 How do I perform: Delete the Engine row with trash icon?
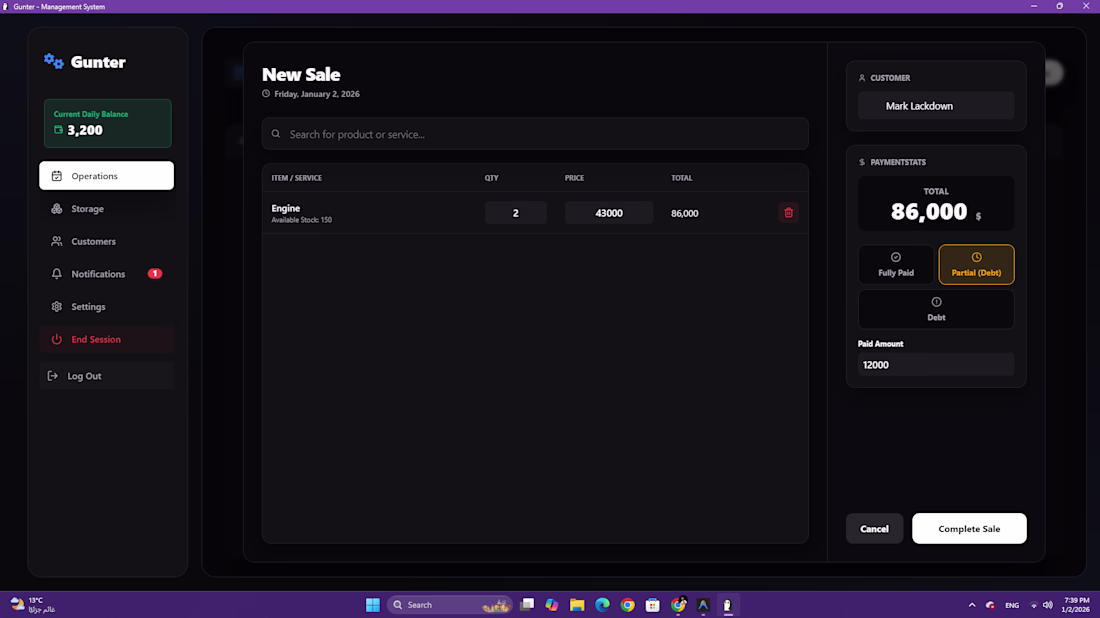(789, 213)
